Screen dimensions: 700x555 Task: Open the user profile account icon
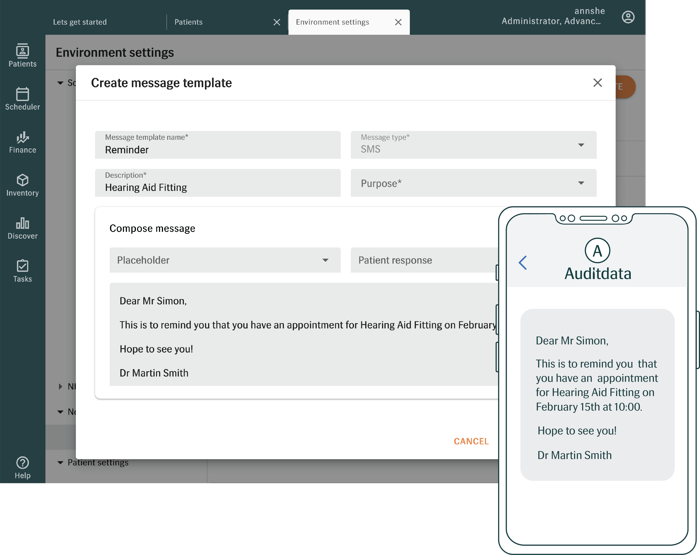tap(628, 17)
